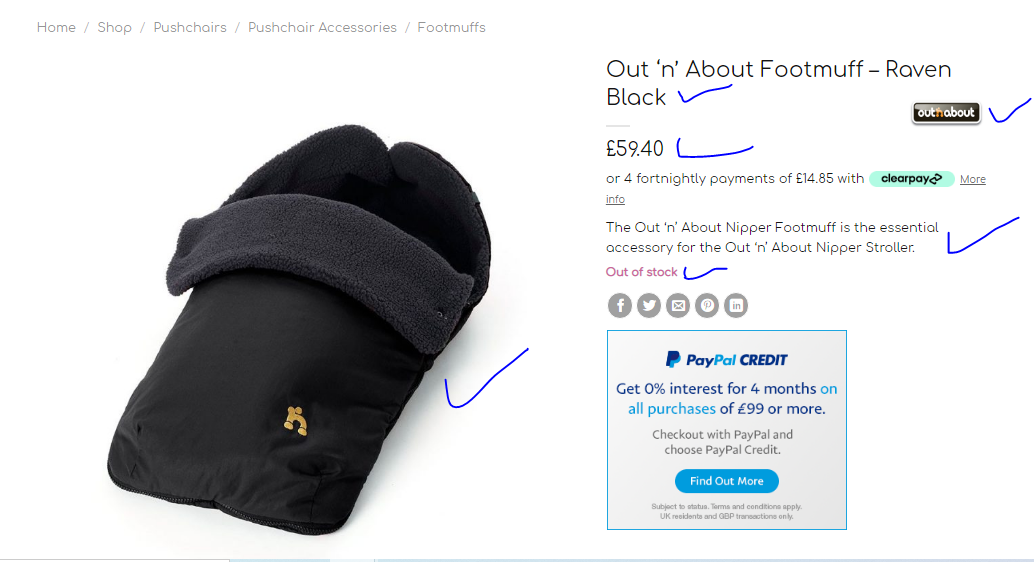Screen dimensions: 1034x562
Task: Share product by email icon
Action: click(677, 305)
